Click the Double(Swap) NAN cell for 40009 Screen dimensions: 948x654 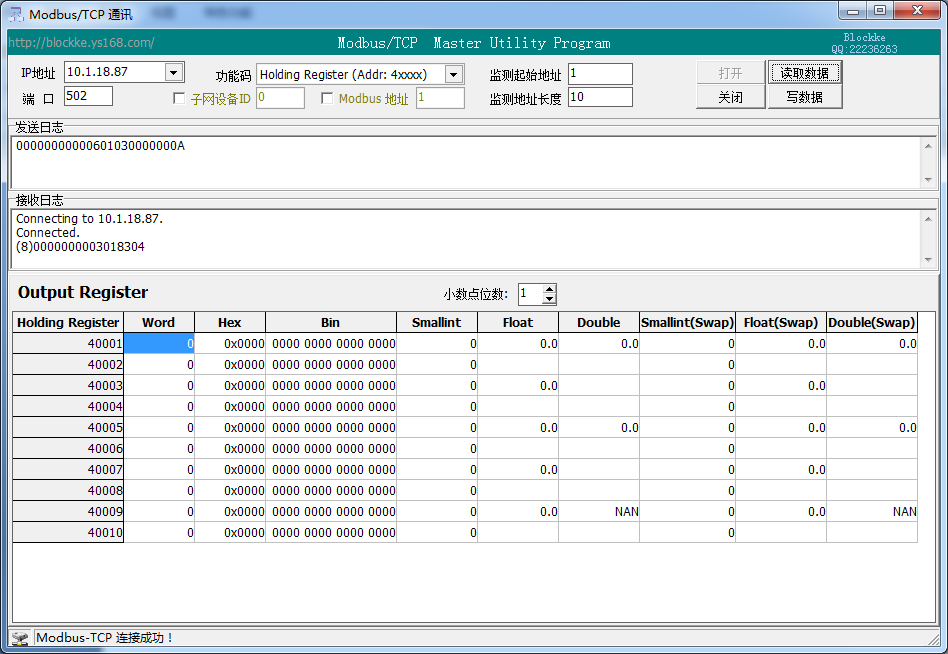tap(872, 511)
